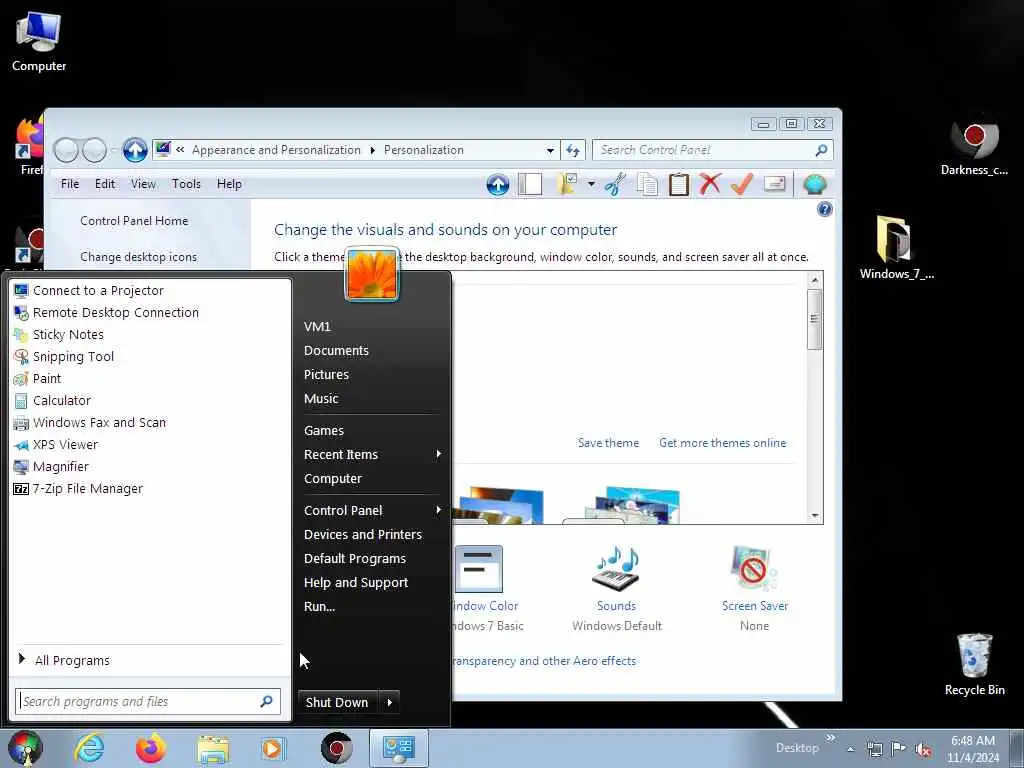This screenshot has width=1024, height=768.
Task: Launch Snipping Tool
Action: [x=150, y=357]
